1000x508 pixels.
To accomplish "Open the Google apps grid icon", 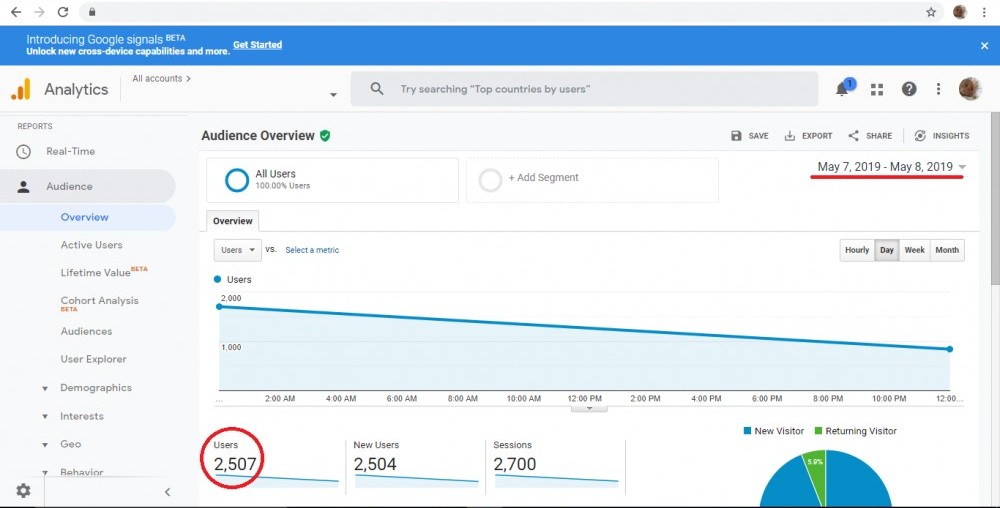I will [877, 89].
